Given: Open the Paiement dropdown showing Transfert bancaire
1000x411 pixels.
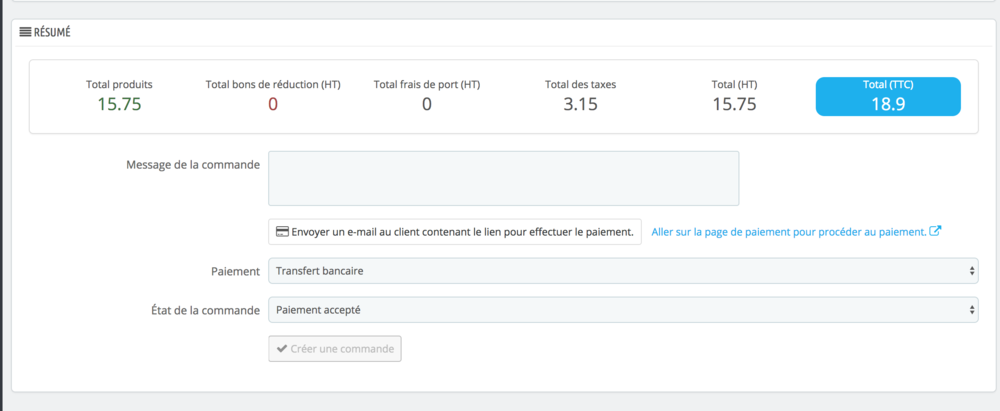Looking at the screenshot, I should (623, 270).
